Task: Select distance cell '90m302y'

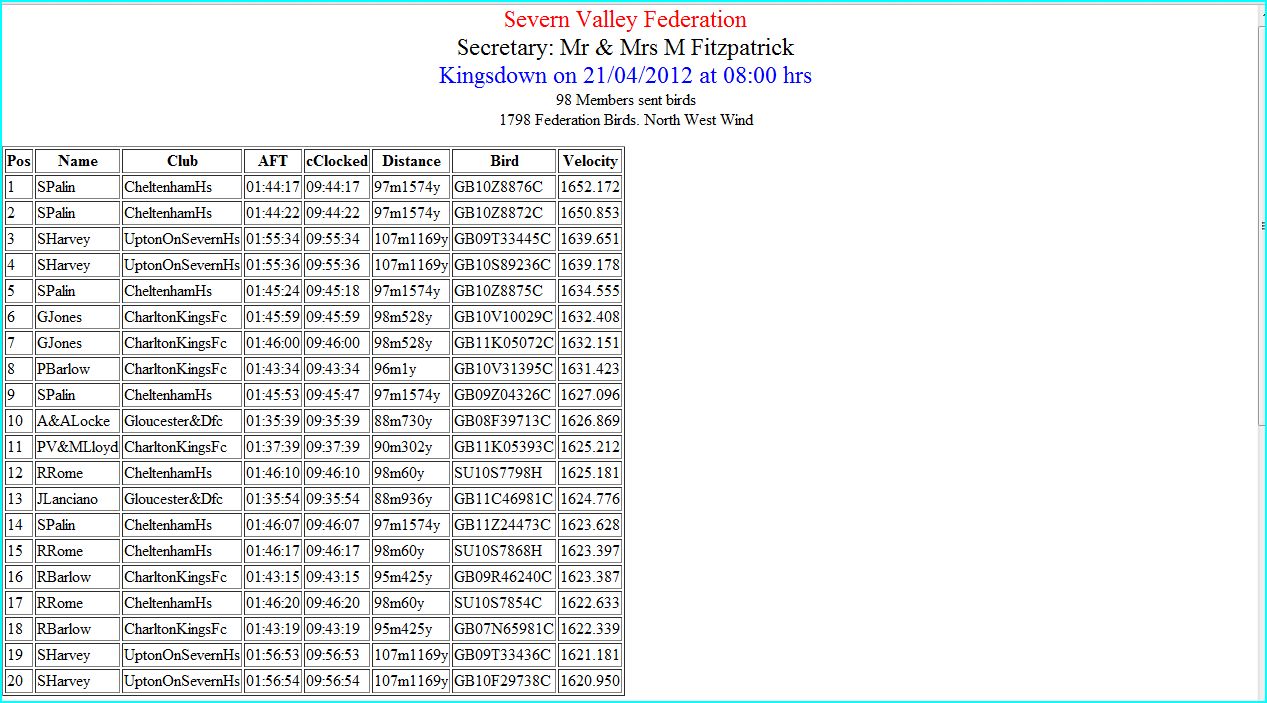Action: (411, 447)
